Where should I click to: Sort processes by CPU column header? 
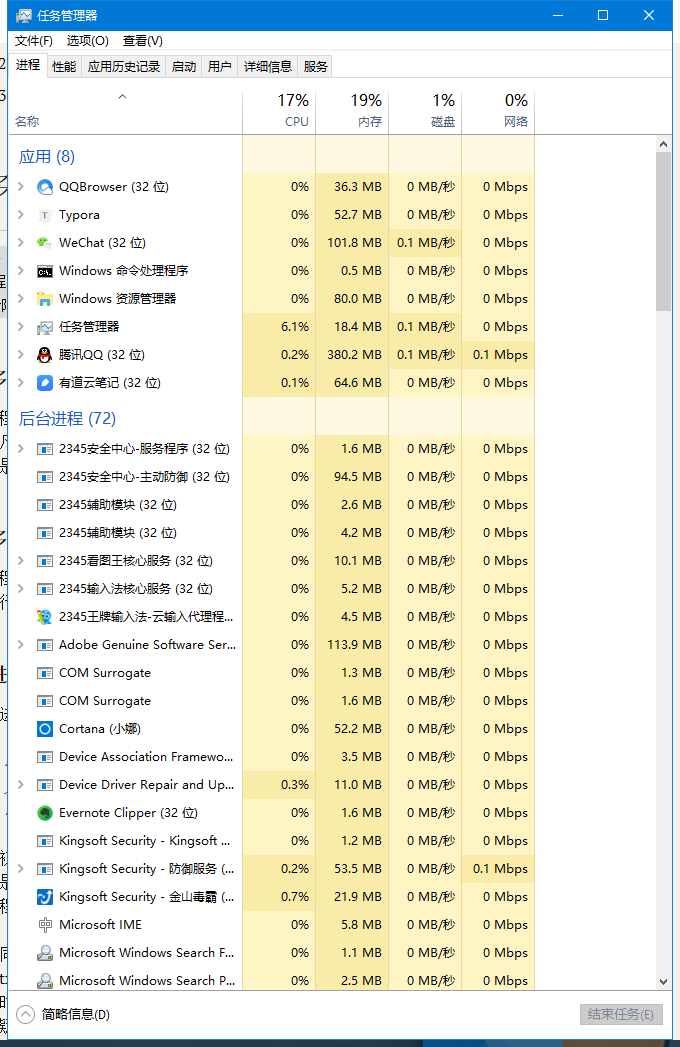coord(279,112)
